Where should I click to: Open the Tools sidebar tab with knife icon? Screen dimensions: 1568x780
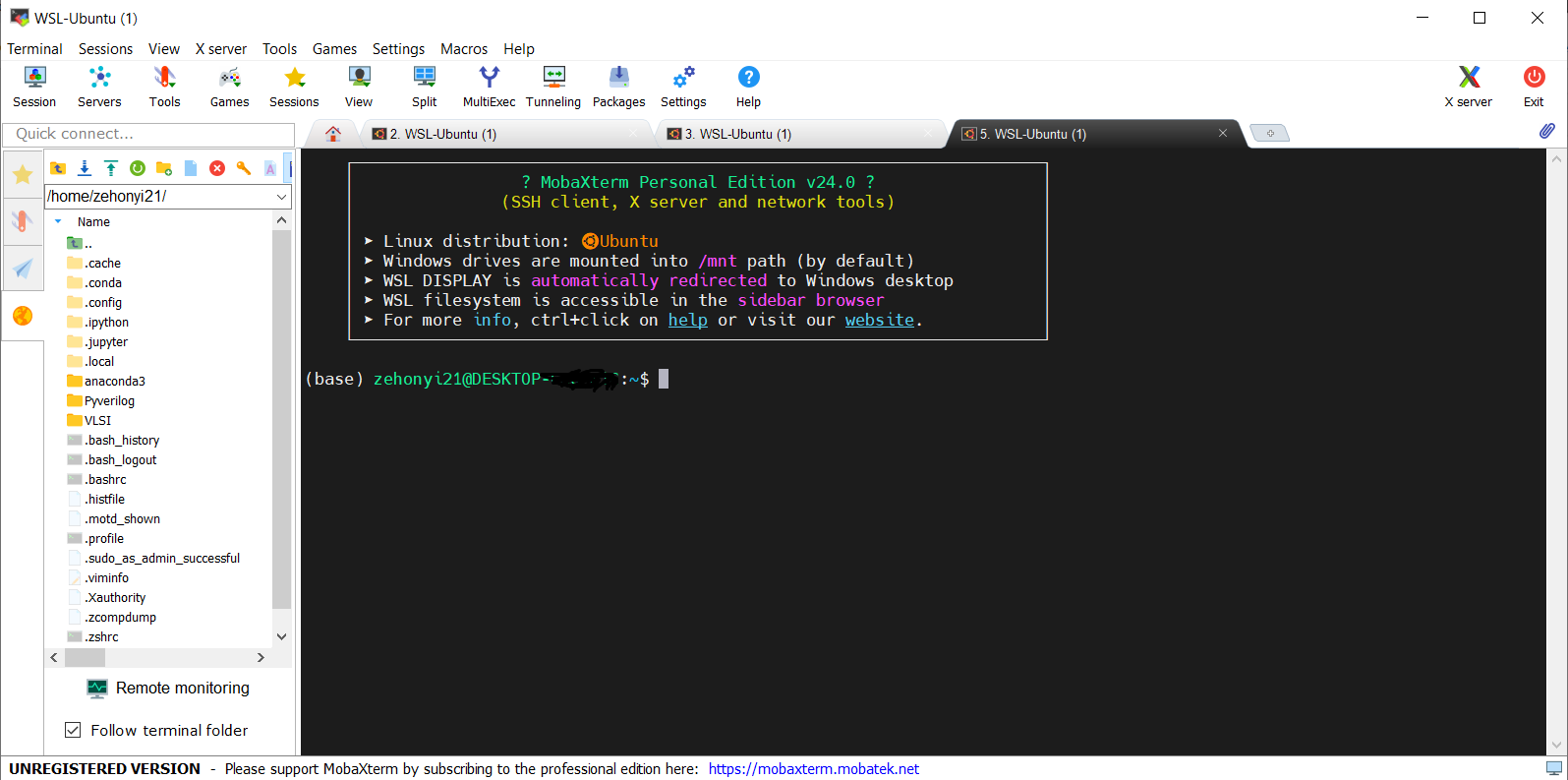click(23, 221)
